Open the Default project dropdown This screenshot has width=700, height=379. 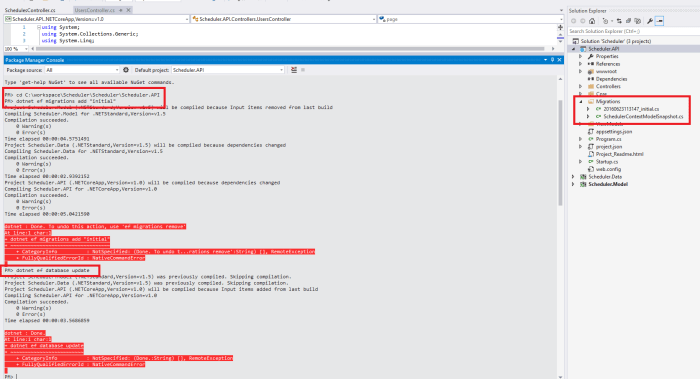228,70
